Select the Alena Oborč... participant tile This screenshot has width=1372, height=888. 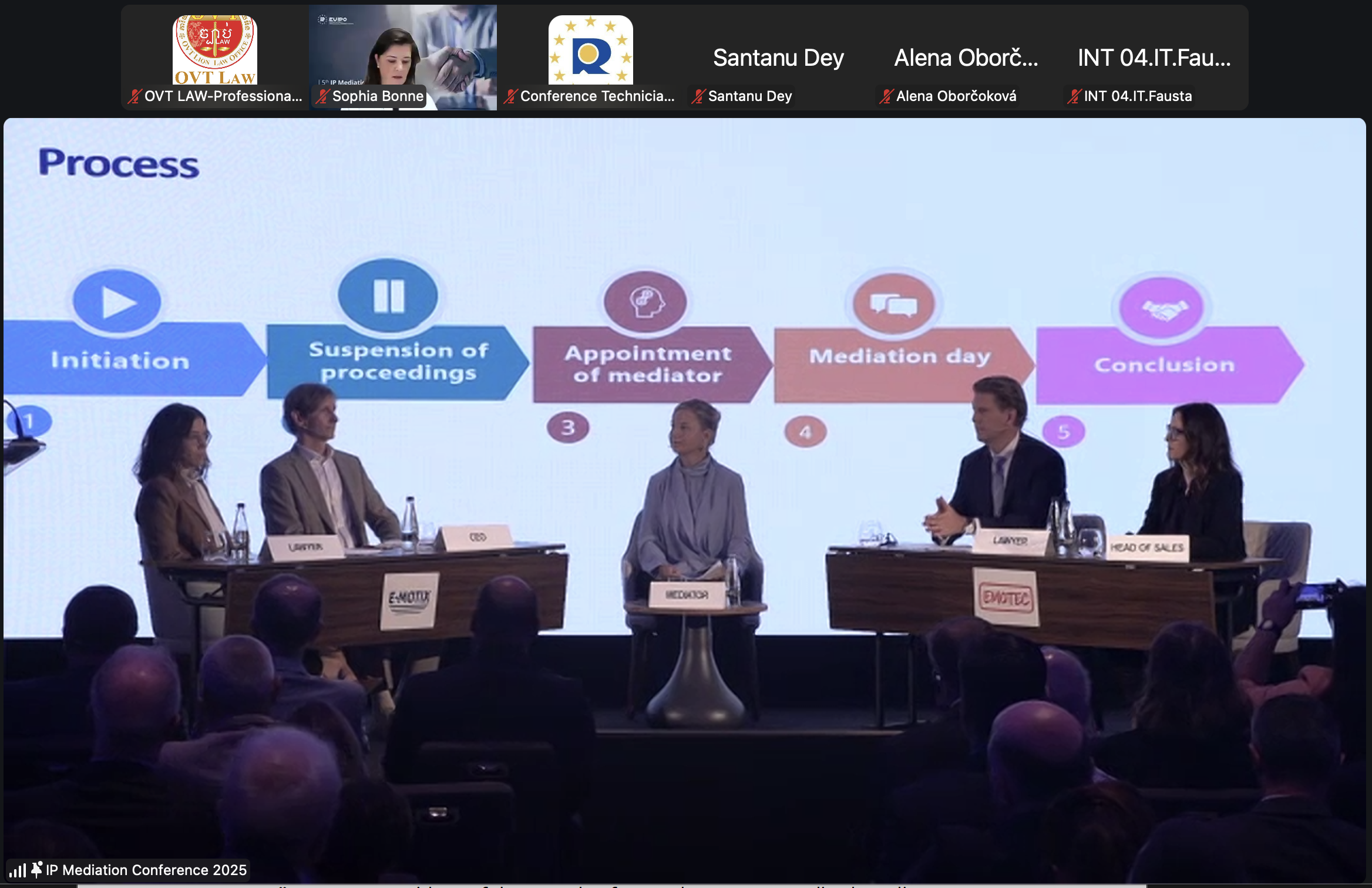pos(966,58)
